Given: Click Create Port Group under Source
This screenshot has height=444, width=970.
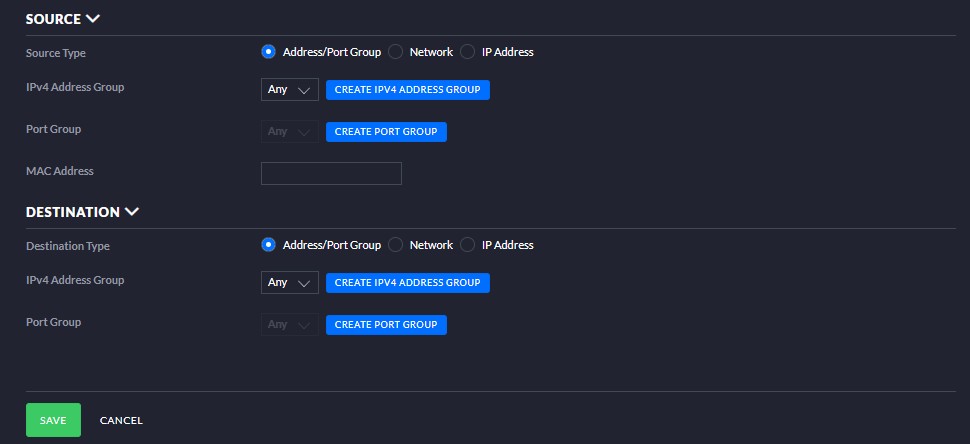Looking at the screenshot, I should (x=386, y=132).
